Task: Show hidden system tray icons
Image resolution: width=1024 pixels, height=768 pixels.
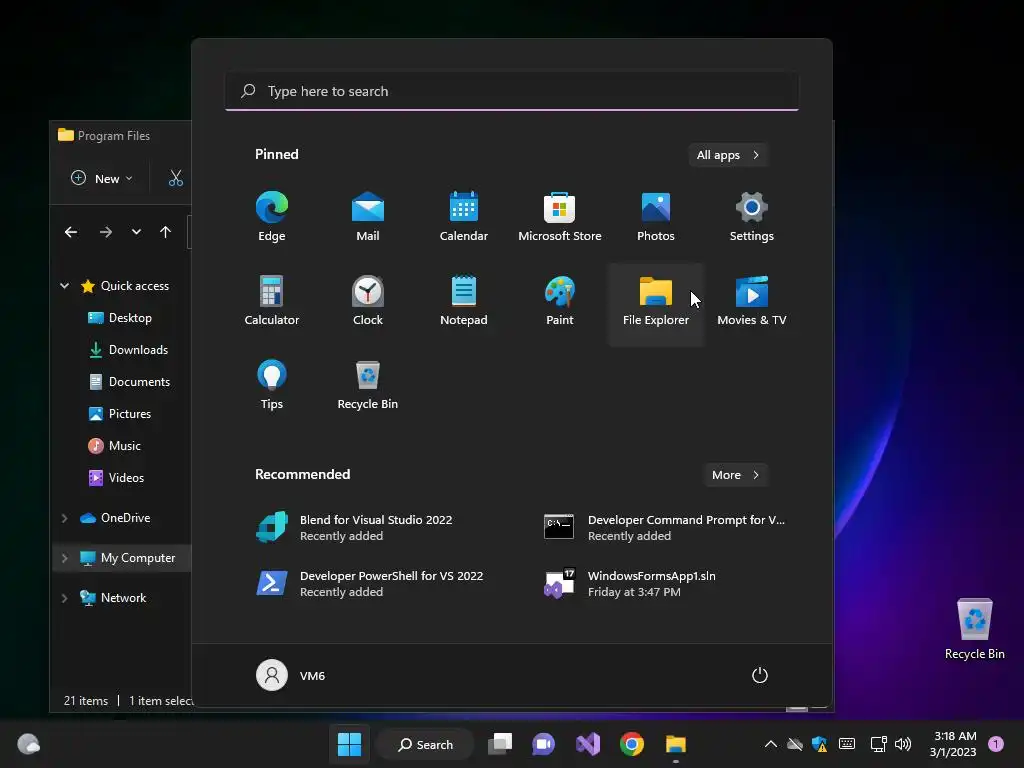Action: tap(771, 744)
